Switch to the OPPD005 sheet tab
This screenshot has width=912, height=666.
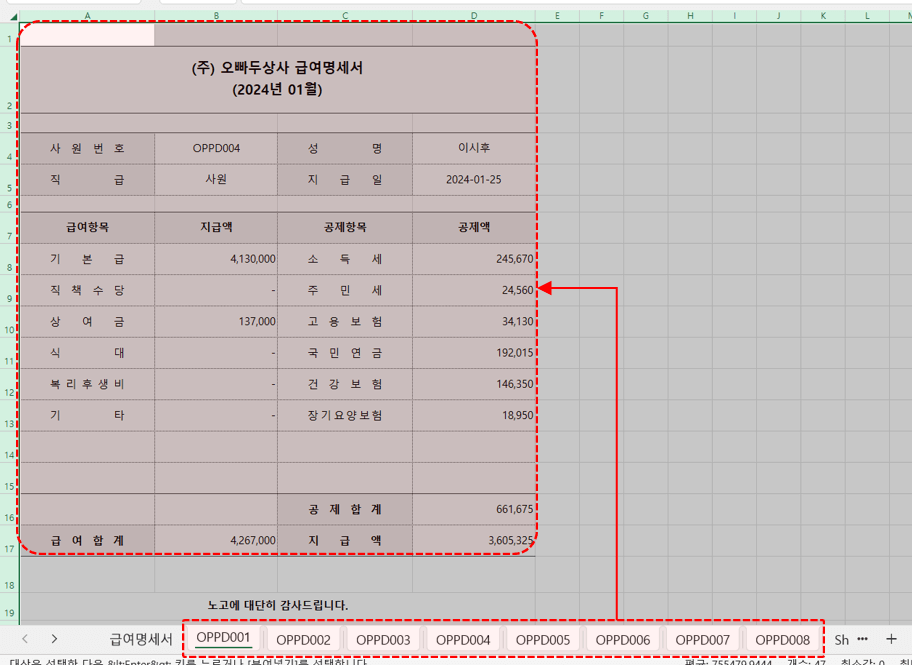tap(543, 640)
